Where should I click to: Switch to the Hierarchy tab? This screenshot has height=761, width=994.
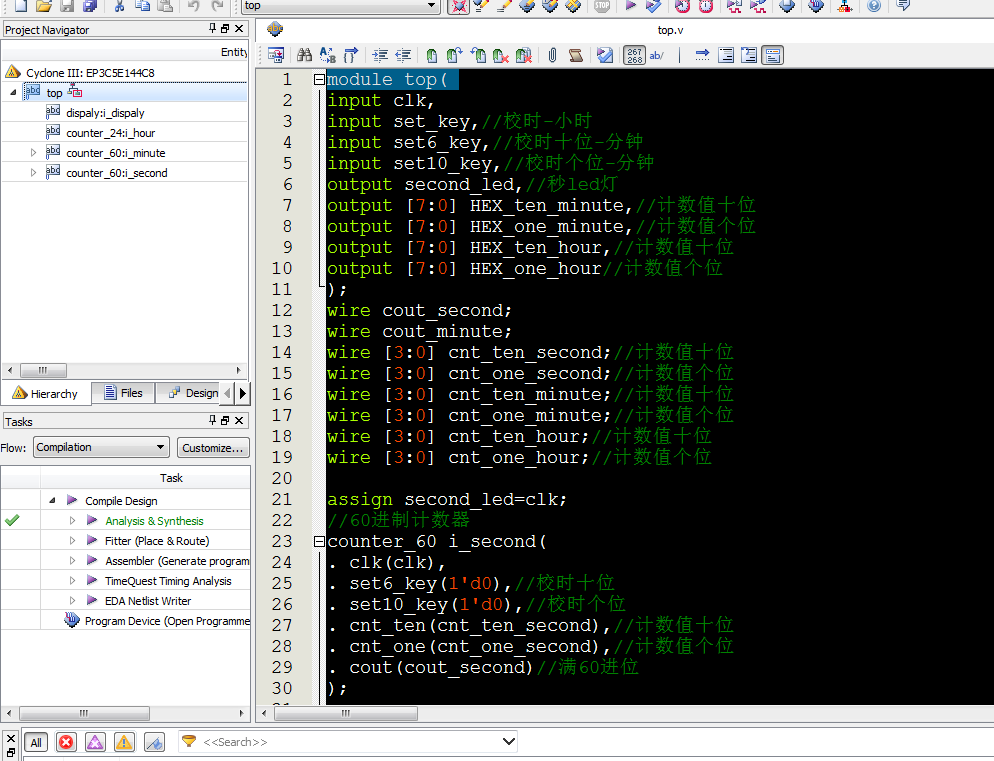pyautogui.click(x=45, y=394)
